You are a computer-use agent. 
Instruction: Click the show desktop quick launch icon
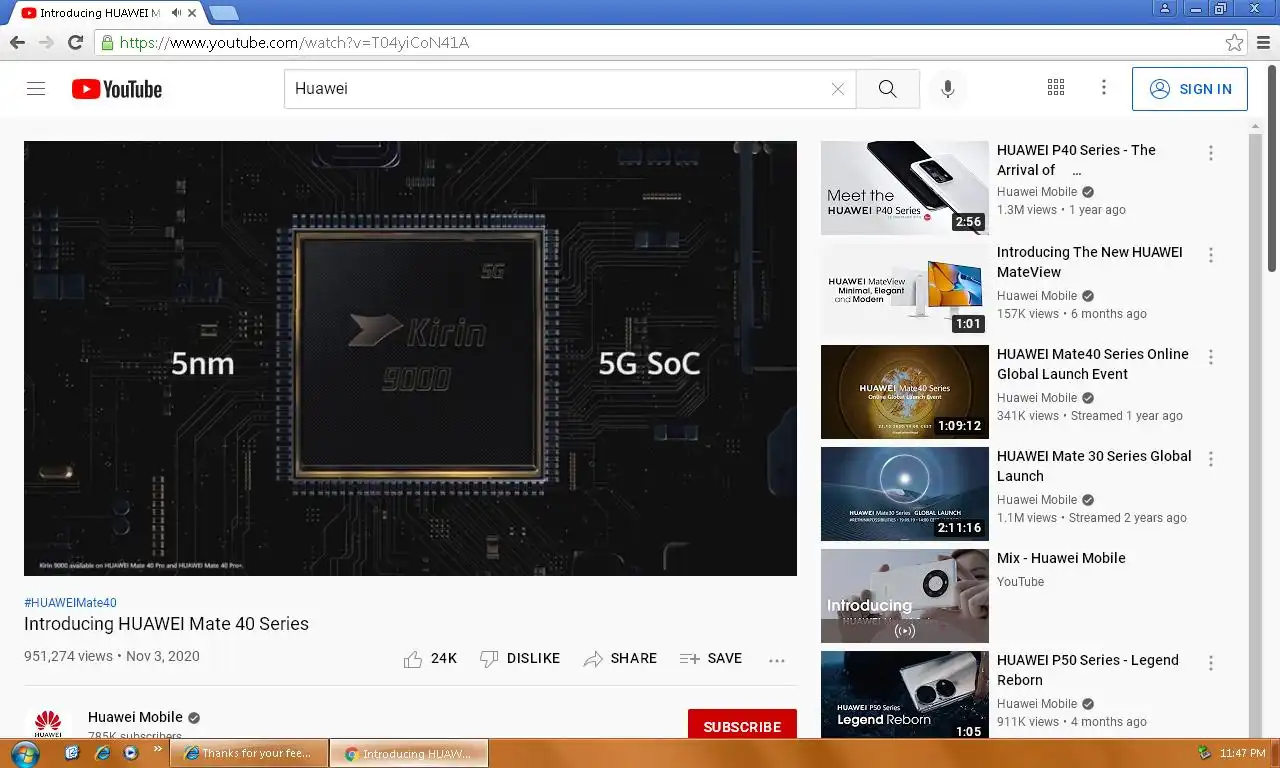[72, 753]
